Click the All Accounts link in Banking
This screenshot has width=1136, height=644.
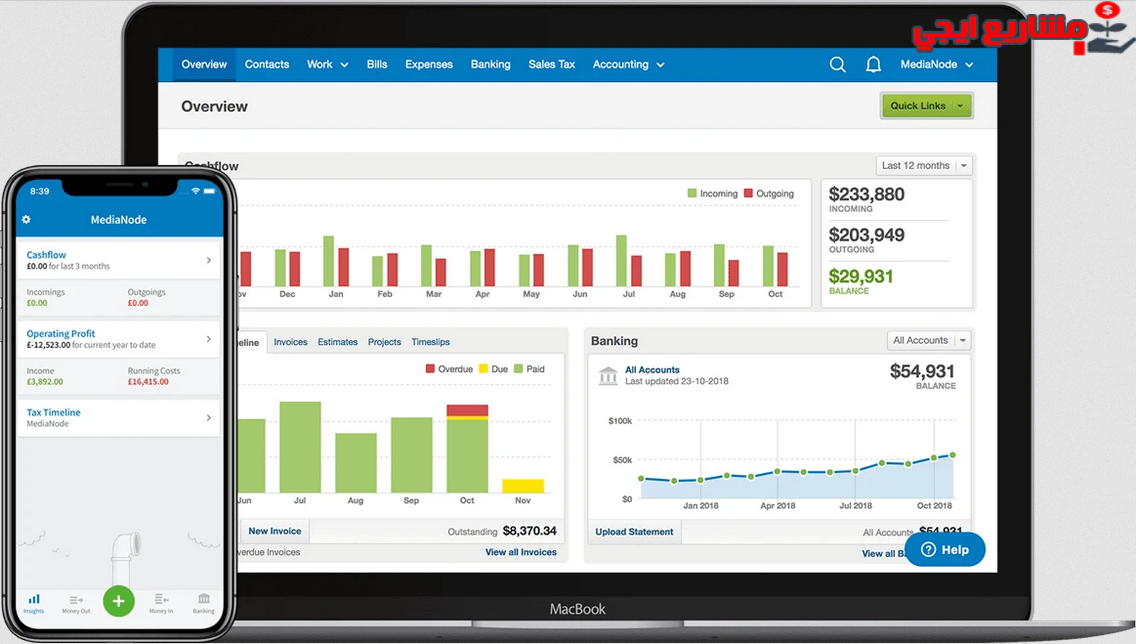pos(652,369)
